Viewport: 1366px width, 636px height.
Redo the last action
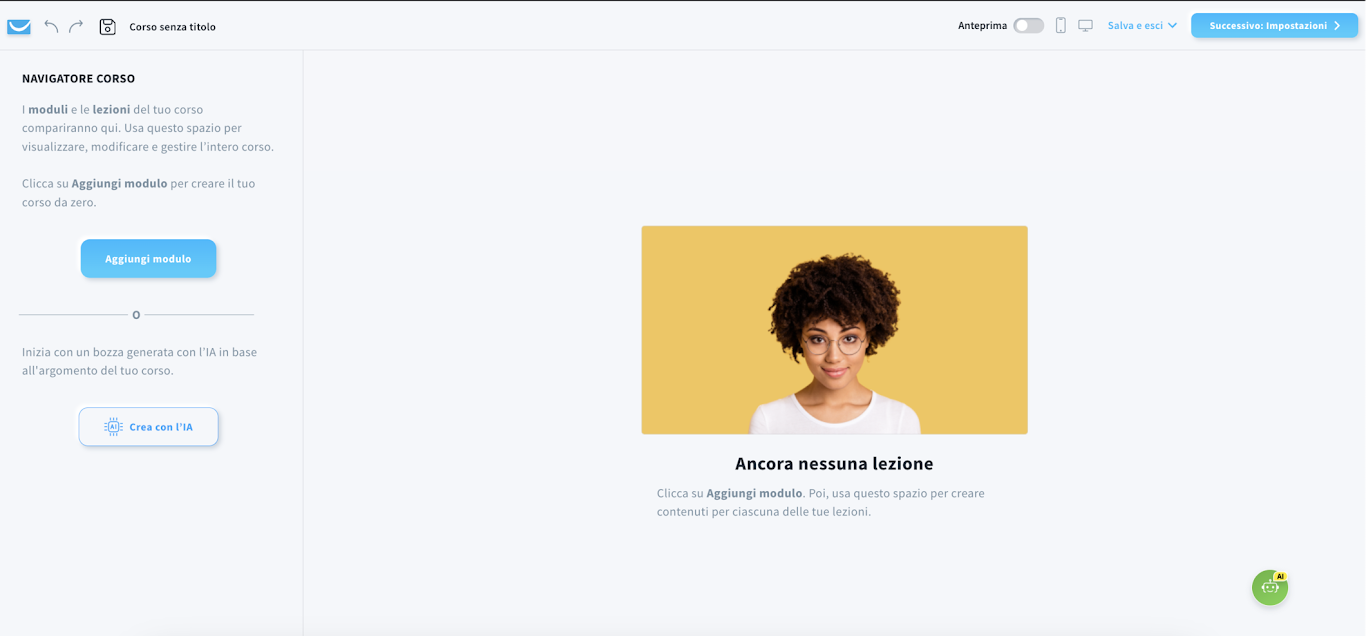click(76, 25)
